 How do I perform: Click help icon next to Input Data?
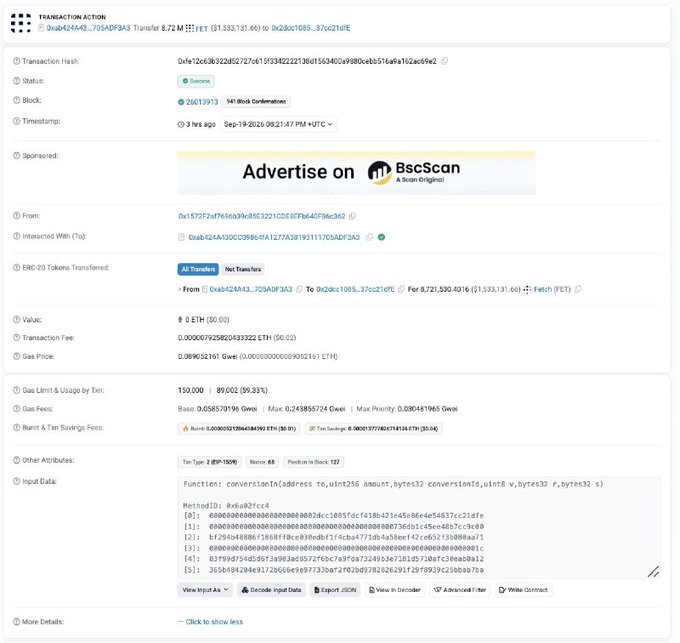coord(16,481)
